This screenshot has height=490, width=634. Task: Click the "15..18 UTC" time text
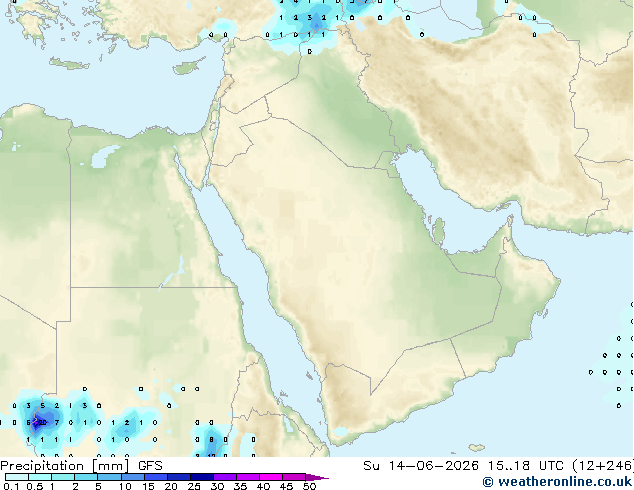click(x=526, y=466)
